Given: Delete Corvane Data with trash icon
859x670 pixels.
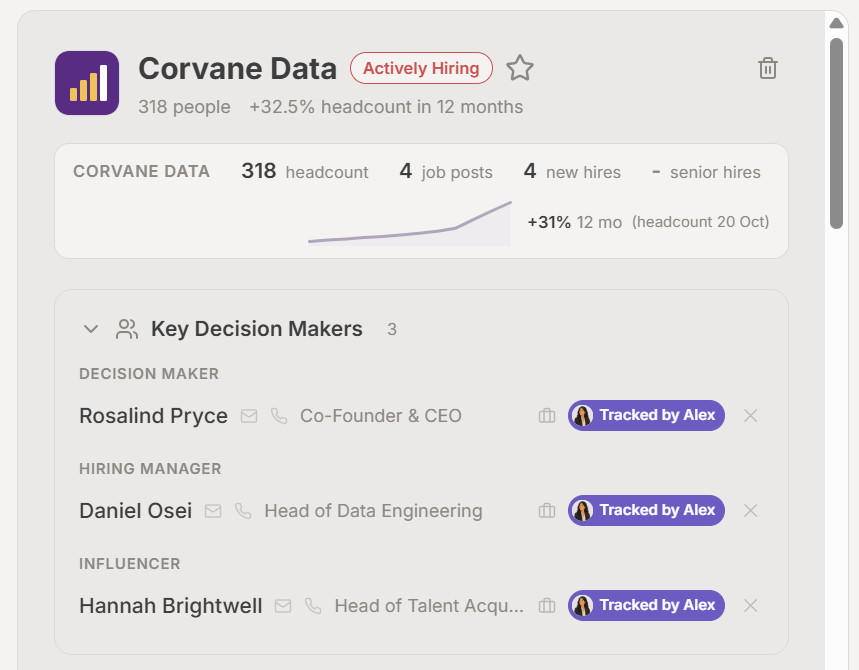Looking at the screenshot, I should point(768,68).
